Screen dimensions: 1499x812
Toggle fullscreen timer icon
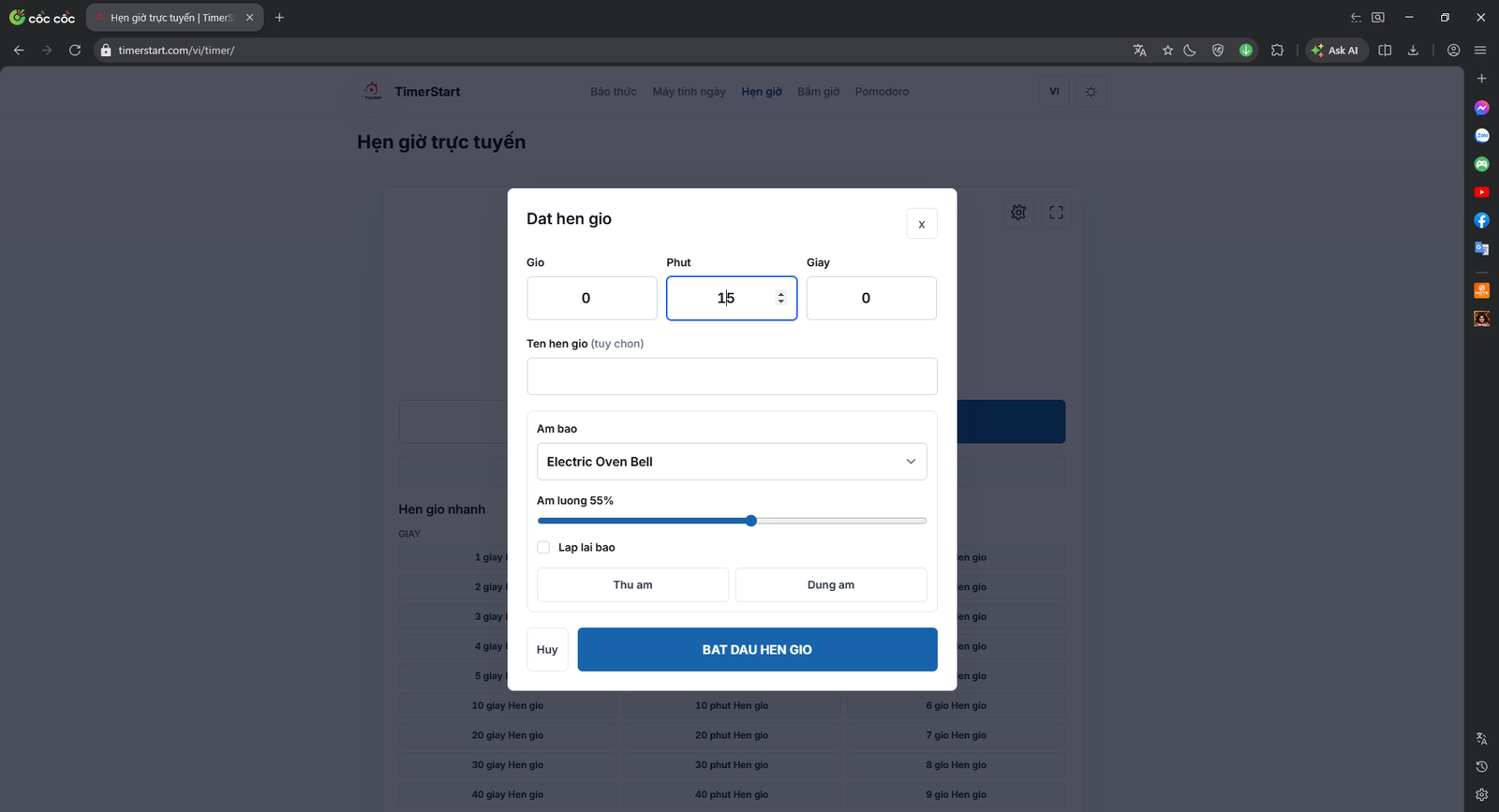tap(1056, 213)
